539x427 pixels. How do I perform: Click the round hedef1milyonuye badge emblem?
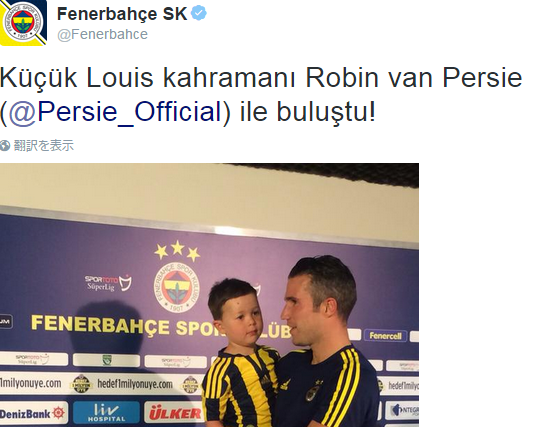81,384
